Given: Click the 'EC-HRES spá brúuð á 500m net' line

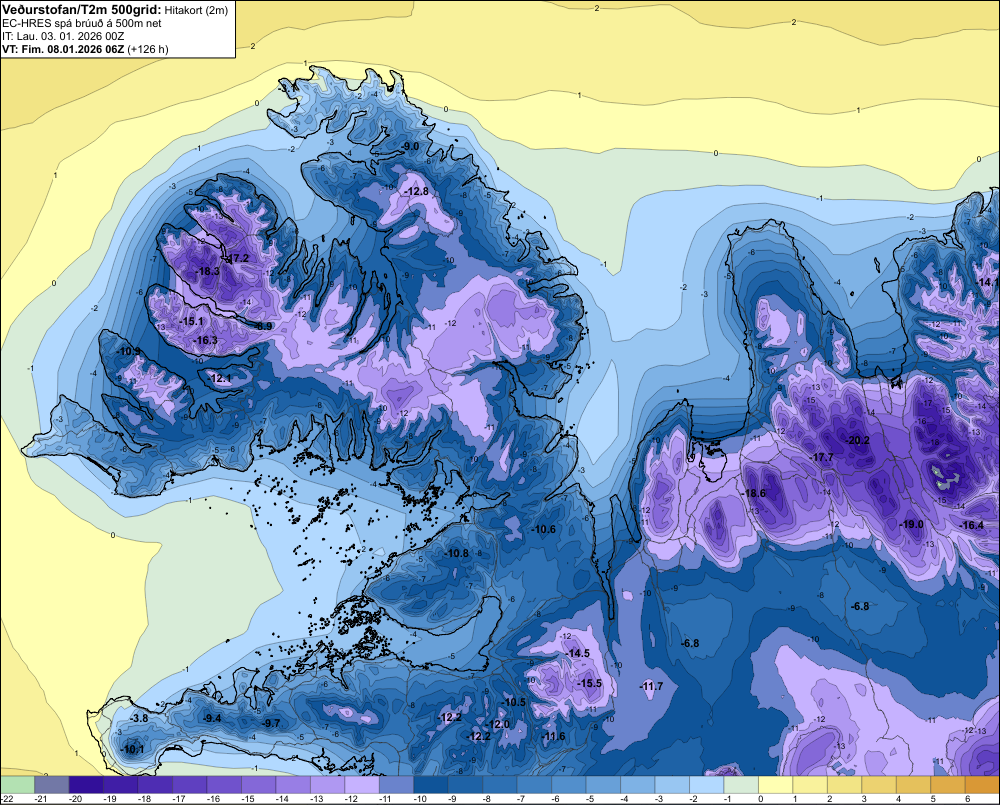Looking at the screenshot, I should (x=82, y=23).
